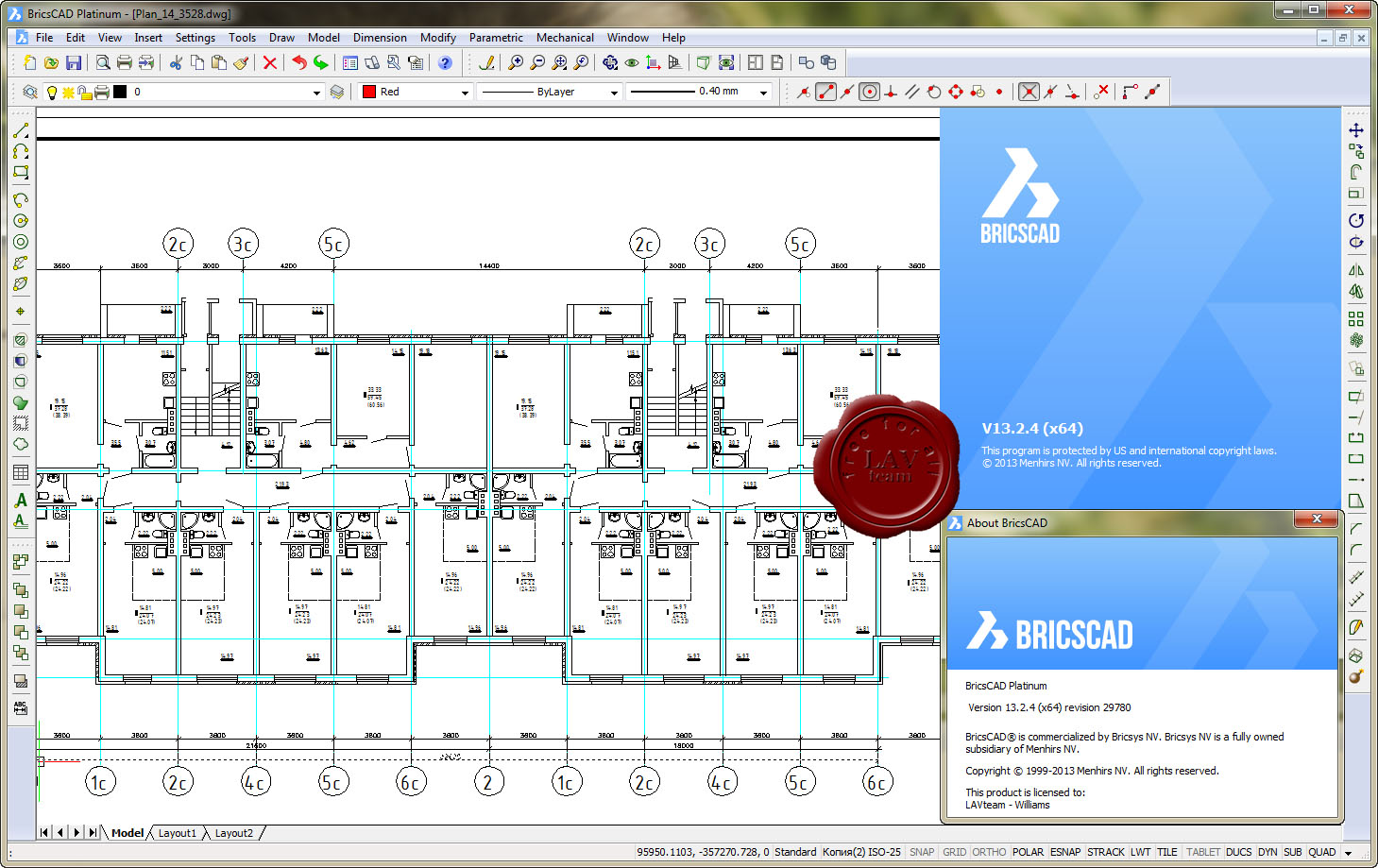1378x868 pixels.
Task: Open the Dimension menu
Action: click(x=380, y=38)
